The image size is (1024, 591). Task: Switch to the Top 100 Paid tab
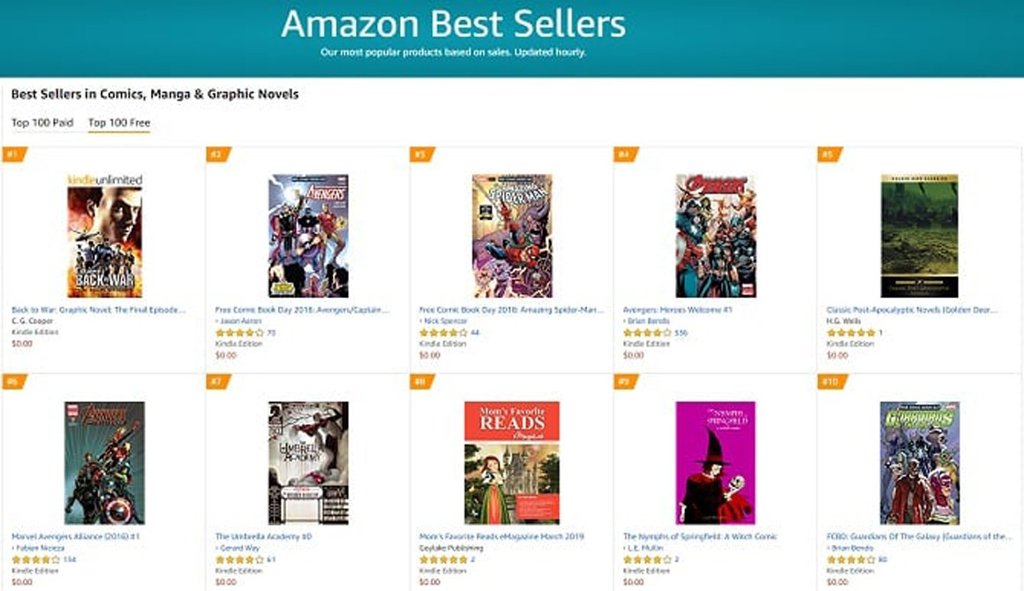pyautogui.click(x=42, y=122)
